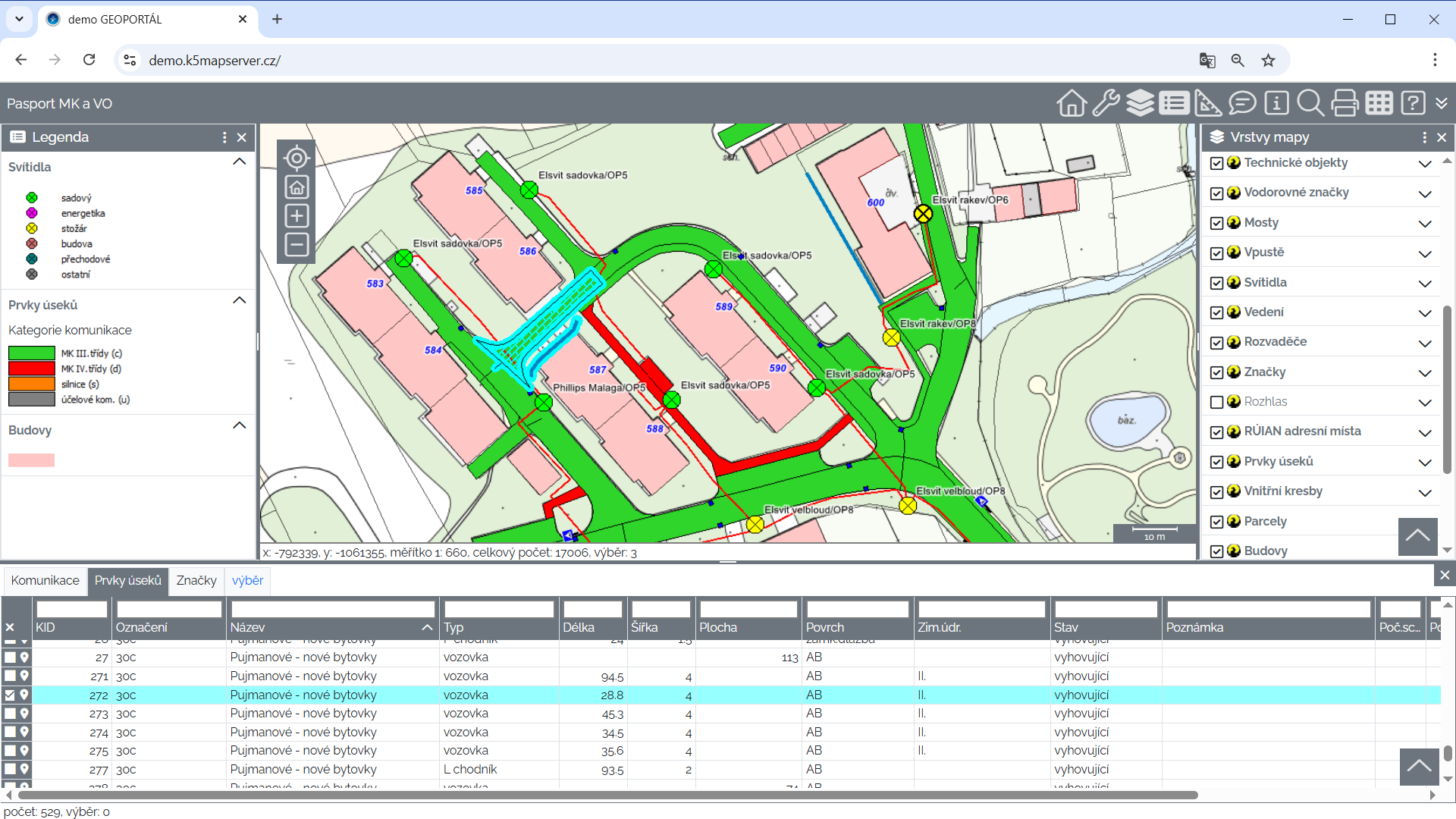1456x819 pixels.
Task: Click the Google Translate icon in address bar
Action: click(1207, 61)
